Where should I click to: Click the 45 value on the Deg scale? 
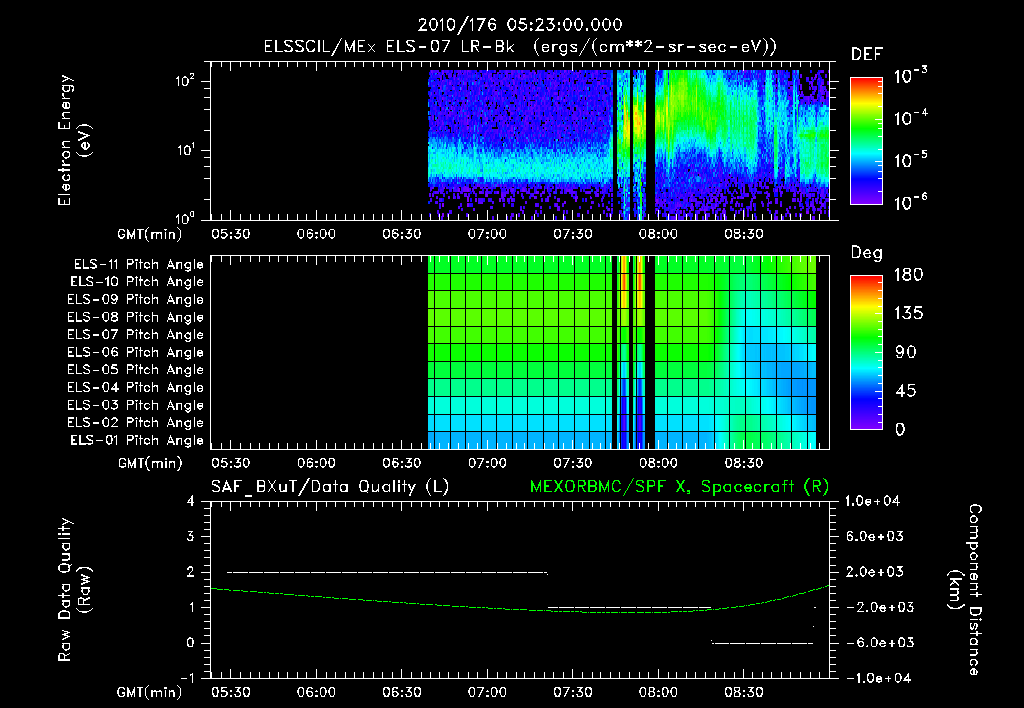[905, 391]
